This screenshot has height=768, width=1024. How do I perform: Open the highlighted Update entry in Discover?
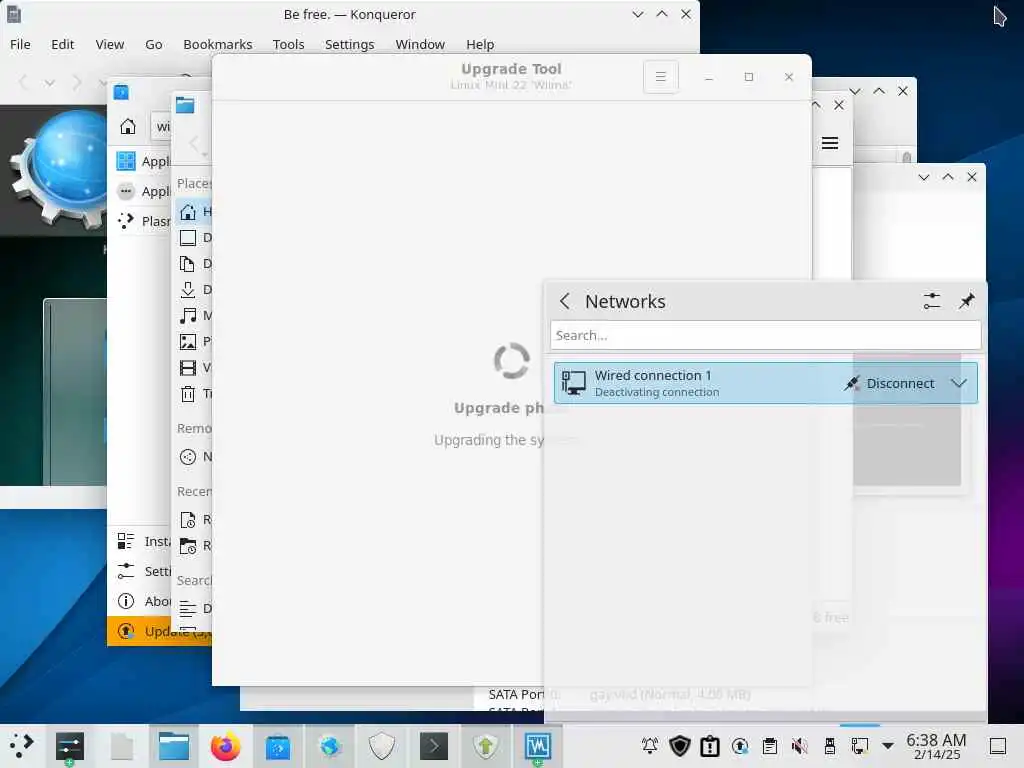[x=159, y=631]
